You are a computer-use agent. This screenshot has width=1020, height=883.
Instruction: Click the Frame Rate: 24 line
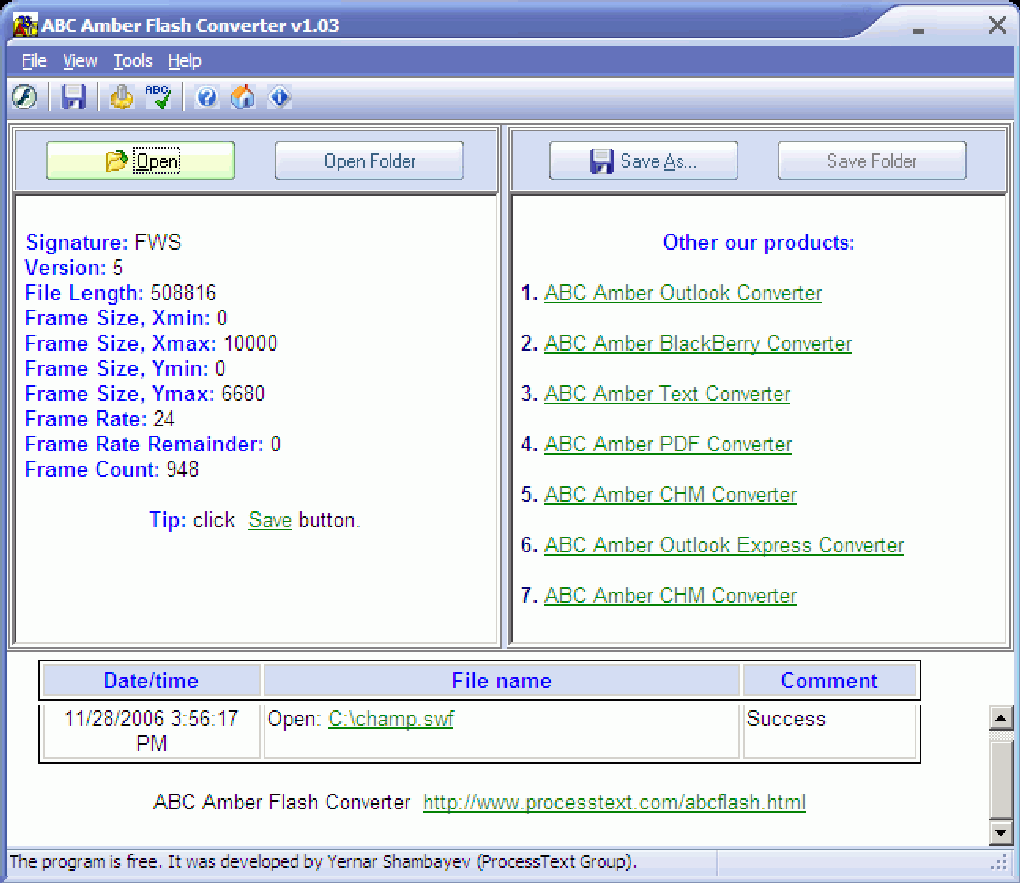pyautogui.click(x=100, y=419)
